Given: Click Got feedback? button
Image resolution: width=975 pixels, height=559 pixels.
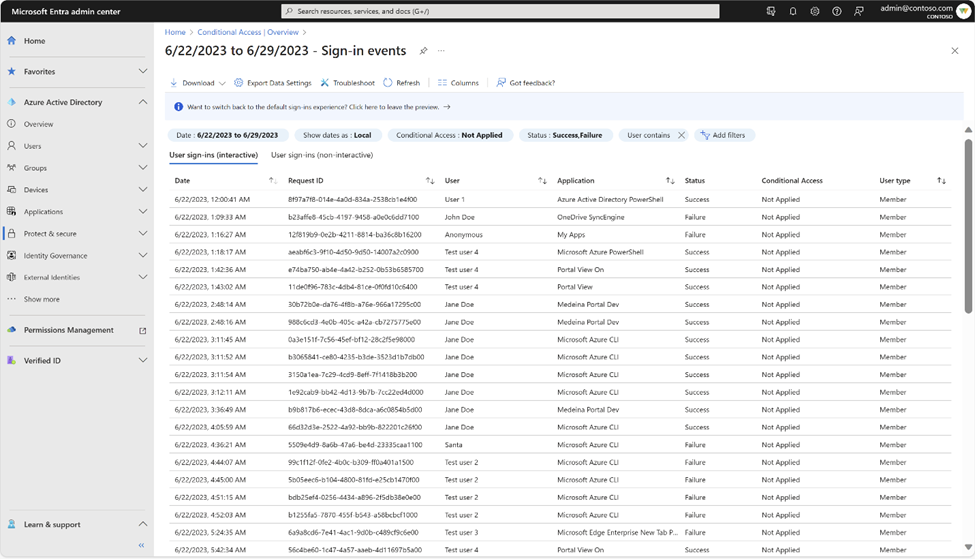Looking at the screenshot, I should pos(525,83).
